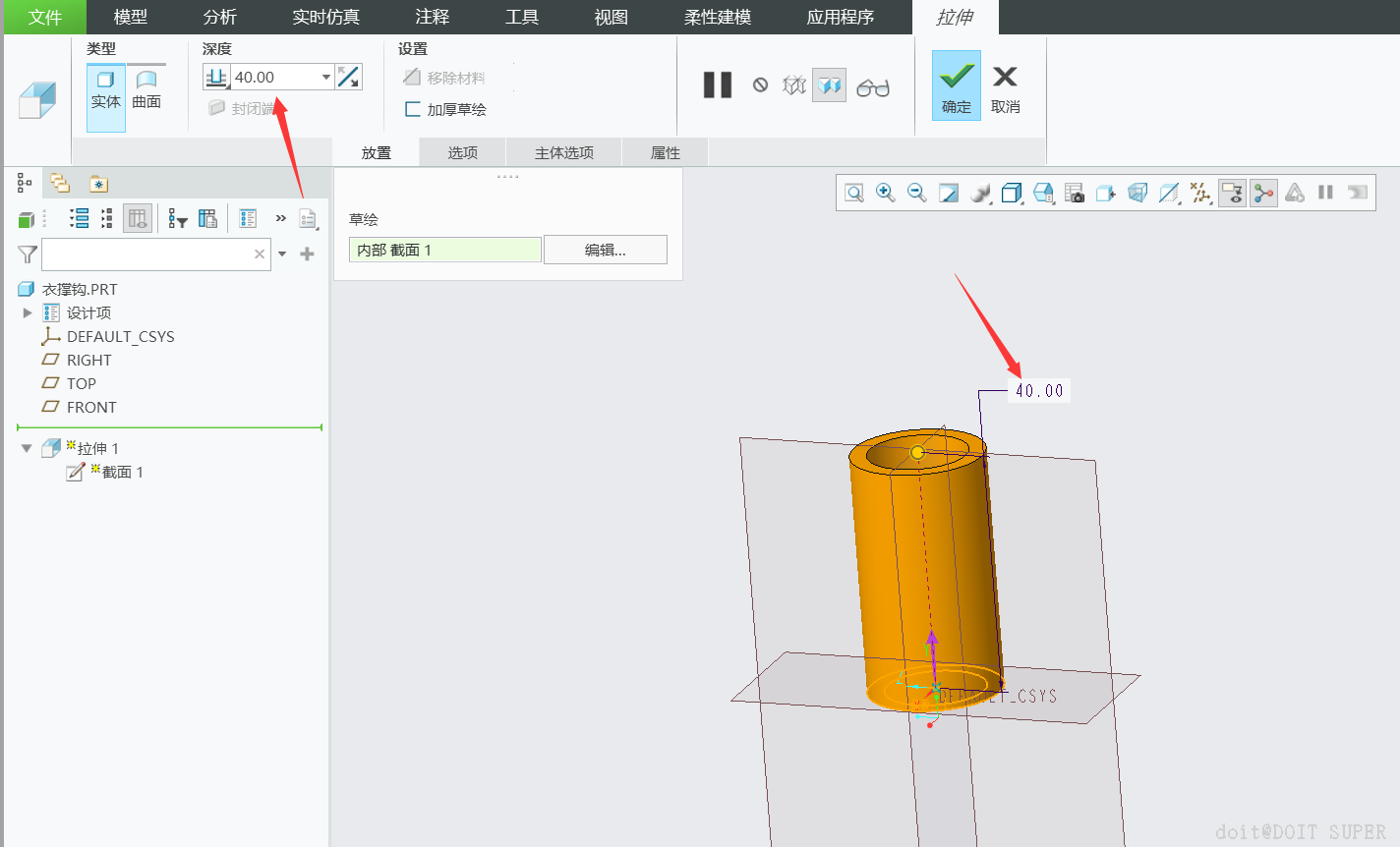Viewport: 1400px width, 847px height.
Task: Click the Zoom In magnifier icon
Action: tap(885, 193)
